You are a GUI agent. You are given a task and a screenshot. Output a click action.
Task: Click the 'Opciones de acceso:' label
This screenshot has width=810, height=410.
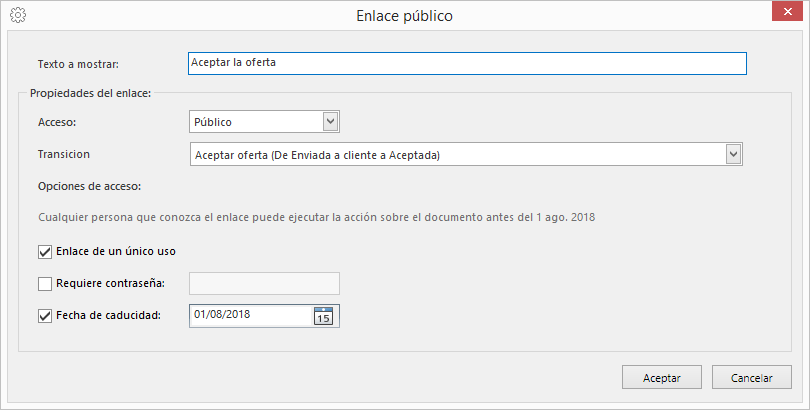tap(89, 186)
